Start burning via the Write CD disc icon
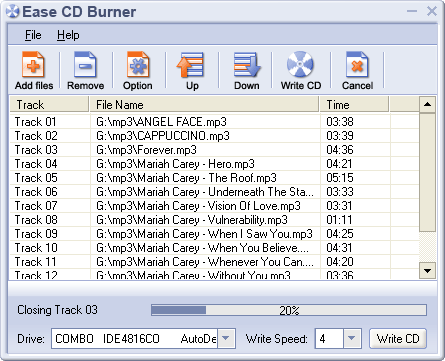Viewport: 445px width, 361px height. coord(300,64)
